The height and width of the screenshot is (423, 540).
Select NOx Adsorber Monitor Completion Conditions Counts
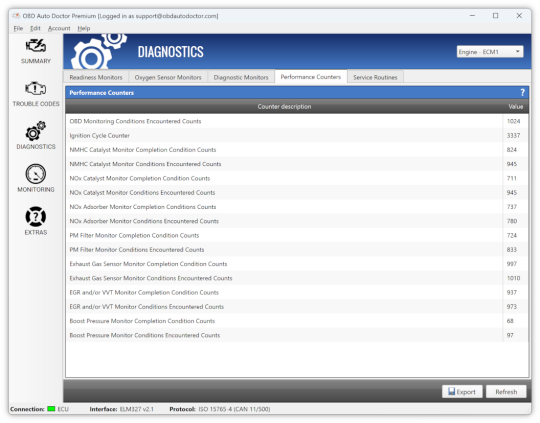(297, 207)
